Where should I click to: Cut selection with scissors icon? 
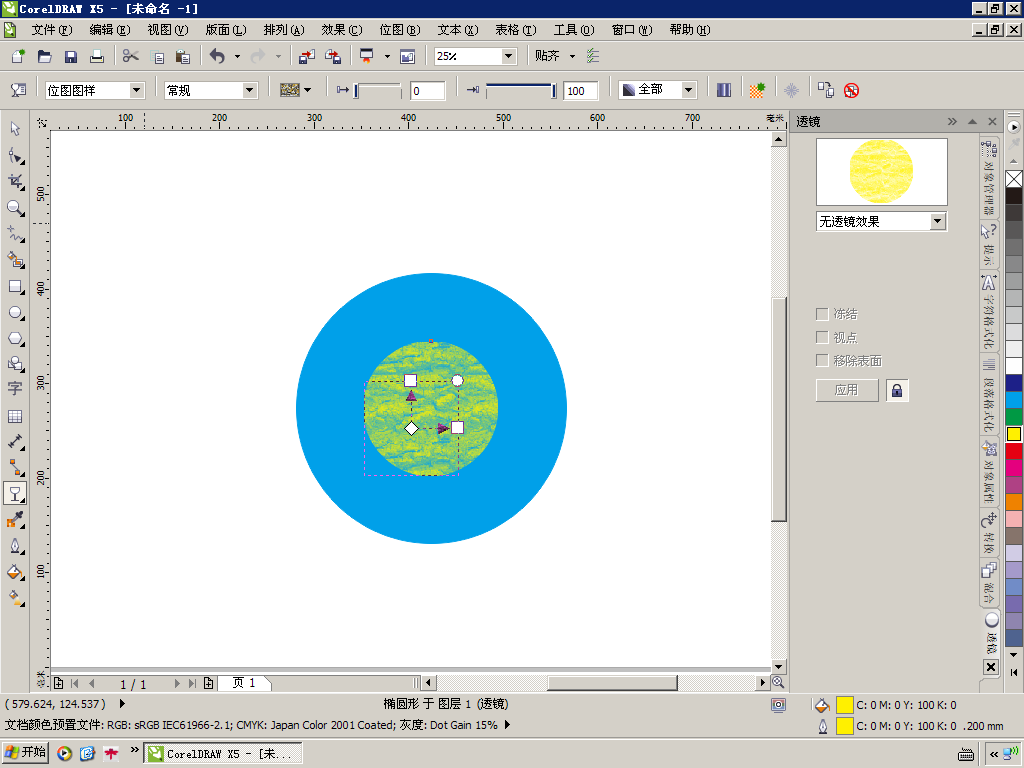(x=131, y=56)
